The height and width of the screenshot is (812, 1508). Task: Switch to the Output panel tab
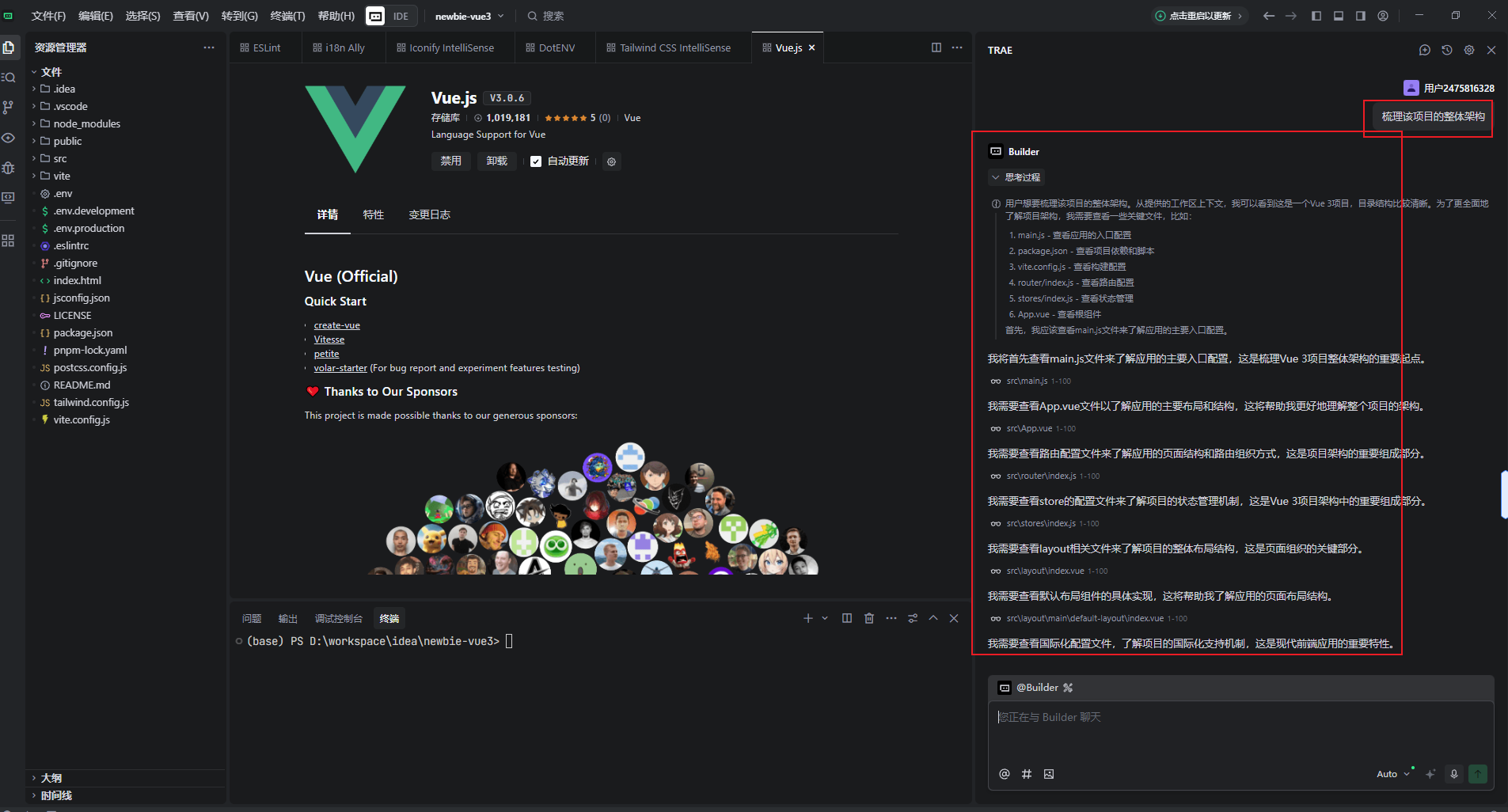click(x=288, y=618)
